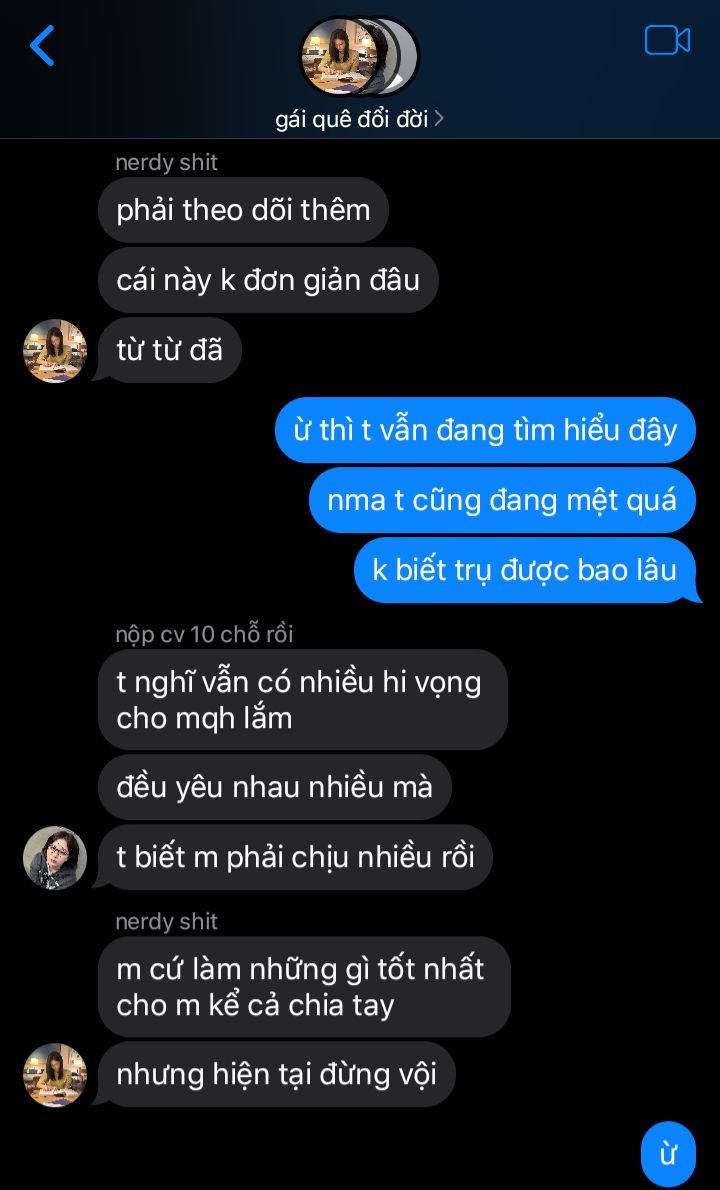Screen dimensions: 720x1190
Task: Tap the first 'nerdy shit' sender name label
Action: (x=166, y=162)
